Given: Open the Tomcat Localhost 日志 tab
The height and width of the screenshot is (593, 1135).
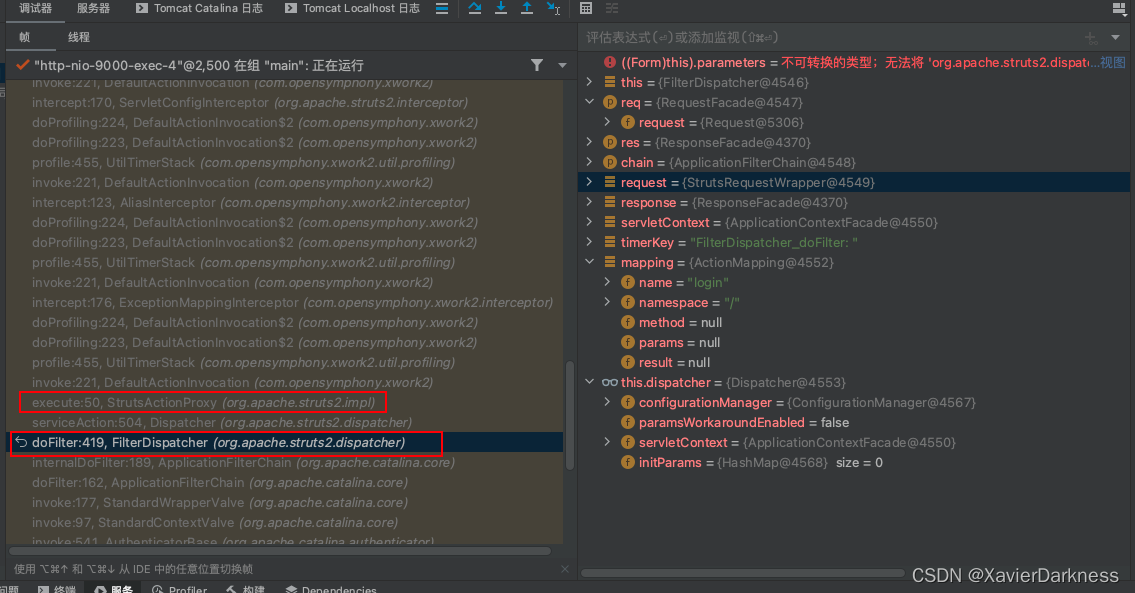Looking at the screenshot, I should (353, 9).
